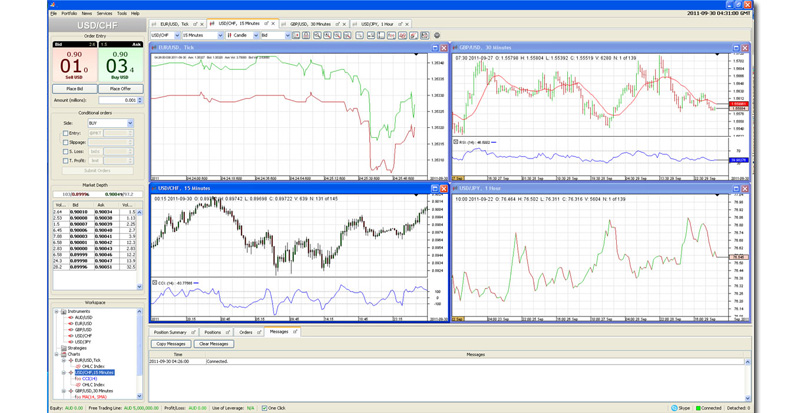Collapse the Charts tree node
The width and height of the screenshot is (800, 413).
tap(57, 354)
